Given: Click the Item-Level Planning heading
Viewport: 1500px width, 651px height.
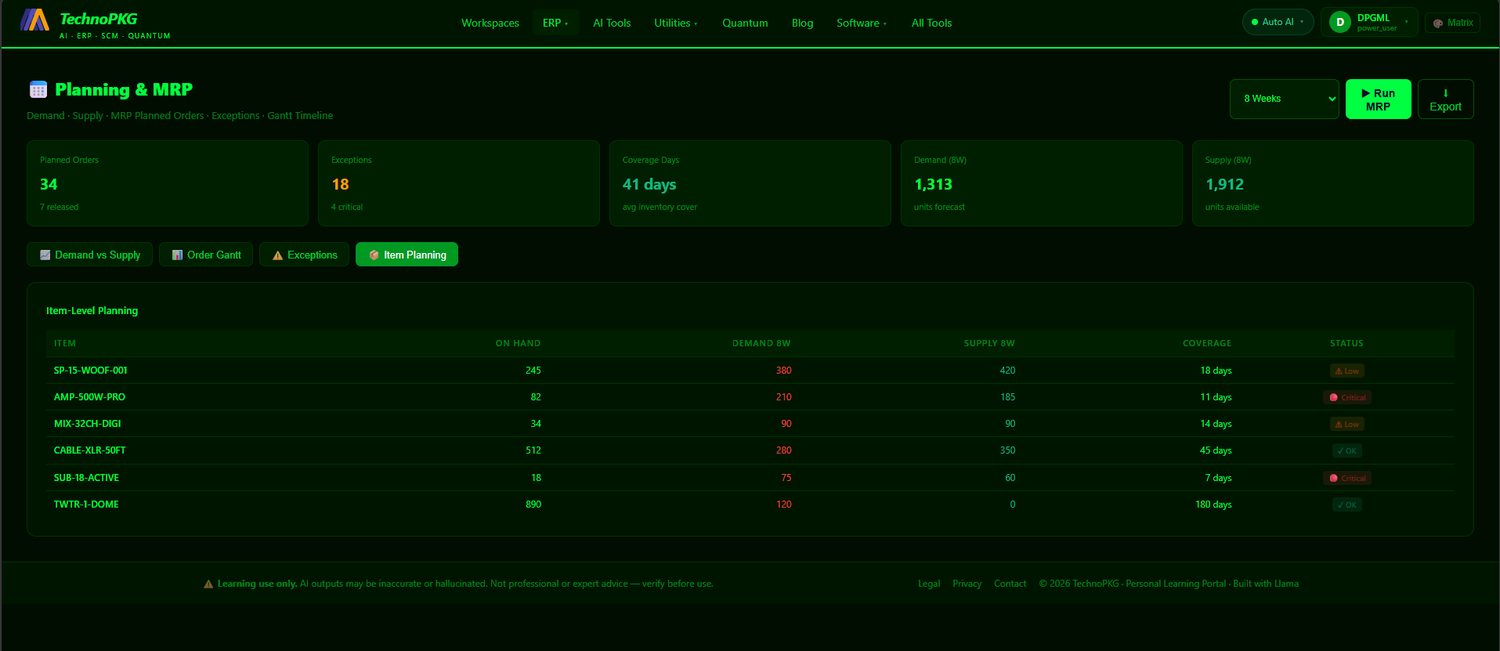Looking at the screenshot, I should (92, 310).
